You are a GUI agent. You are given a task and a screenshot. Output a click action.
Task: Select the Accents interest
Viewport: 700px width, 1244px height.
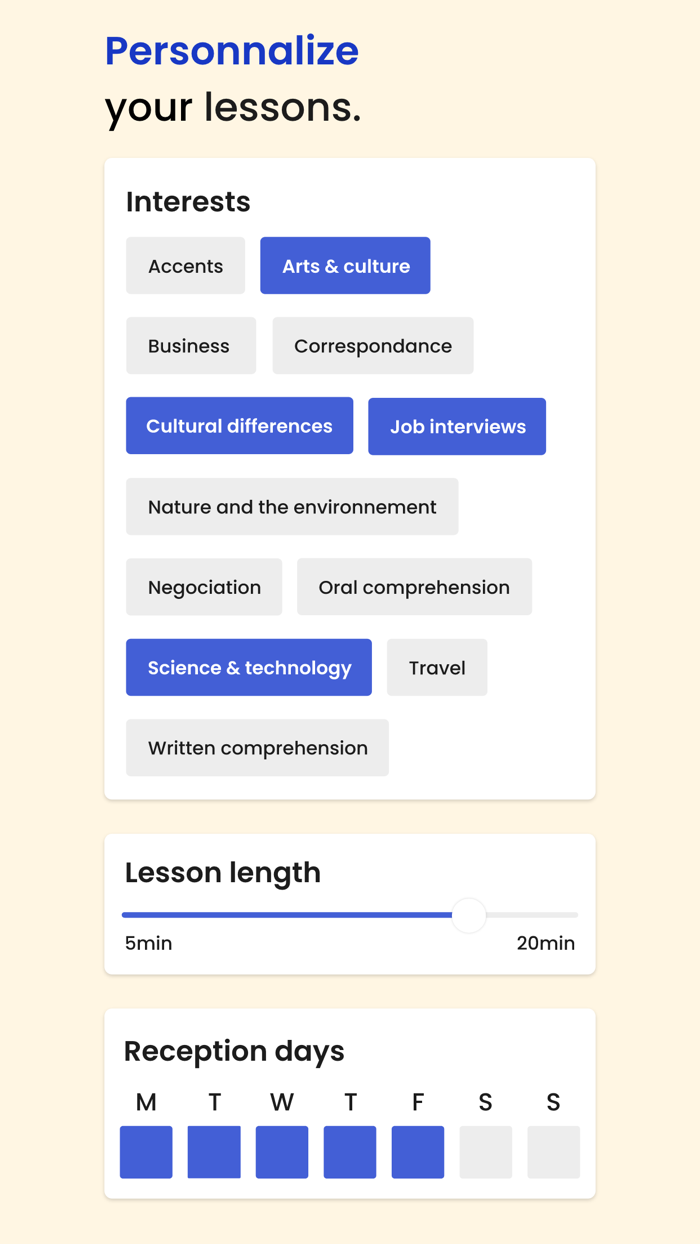[x=185, y=265]
